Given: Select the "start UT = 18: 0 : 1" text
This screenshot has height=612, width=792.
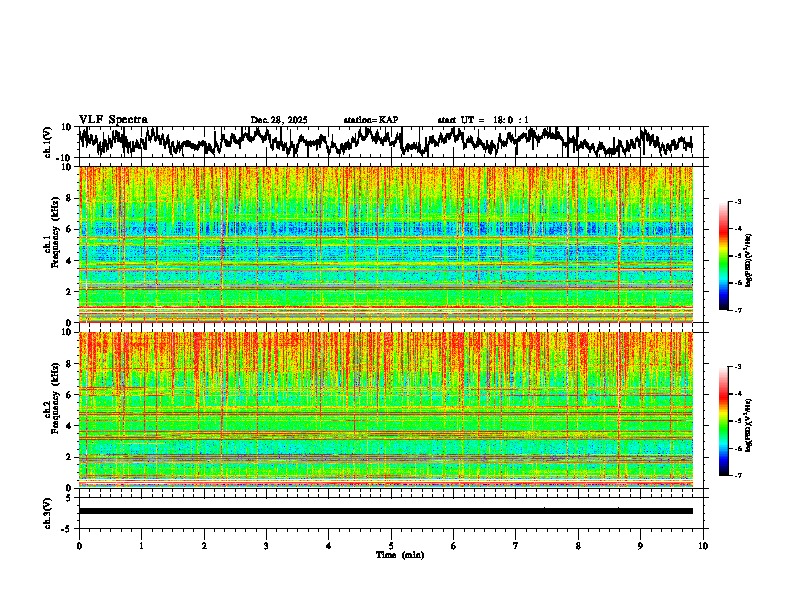Looking at the screenshot, I should (x=483, y=120).
